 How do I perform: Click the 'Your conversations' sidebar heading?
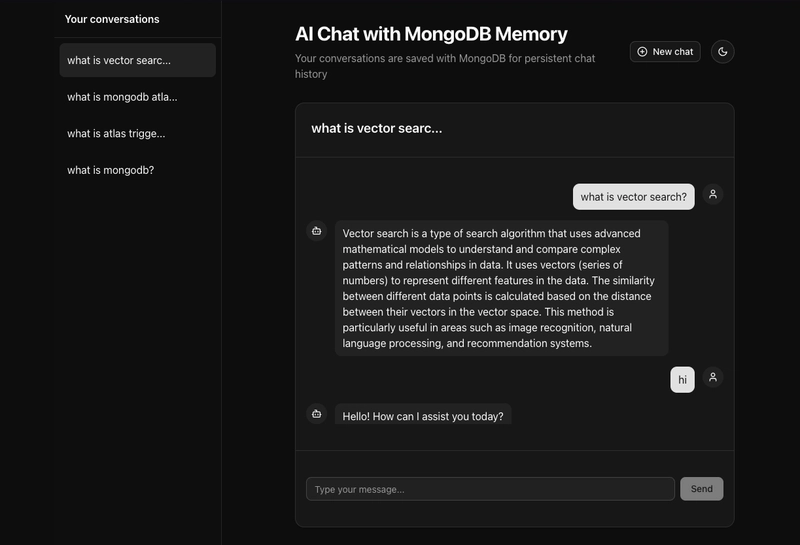click(x=112, y=19)
